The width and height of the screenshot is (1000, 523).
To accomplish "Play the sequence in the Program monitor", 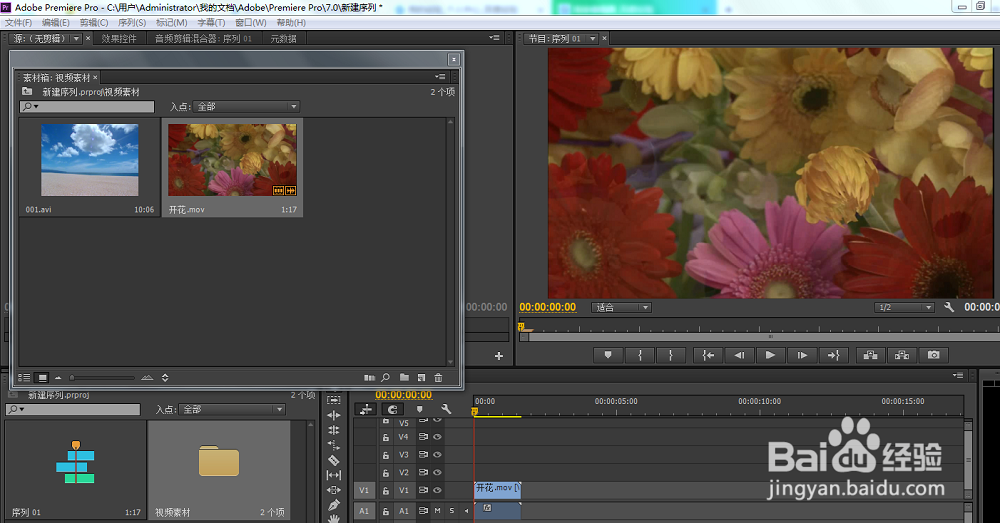I will (x=770, y=355).
